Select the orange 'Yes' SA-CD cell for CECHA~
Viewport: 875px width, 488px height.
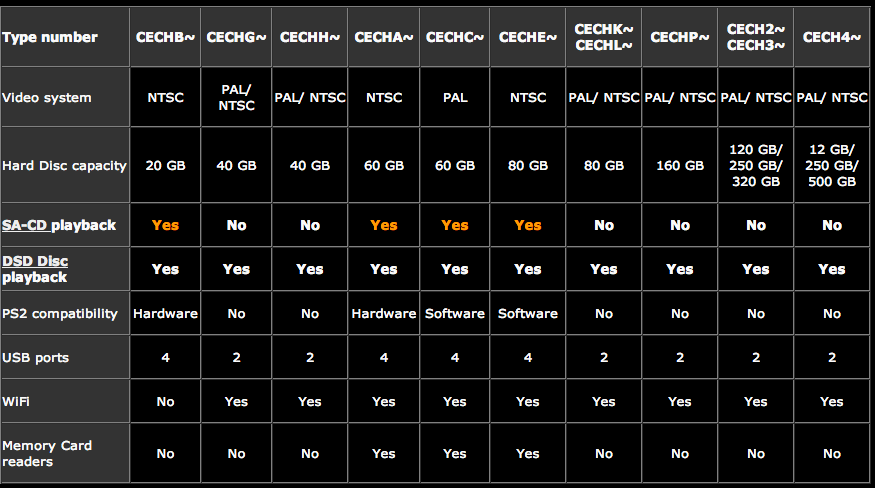pyautogui.click(x=384, y=225)
